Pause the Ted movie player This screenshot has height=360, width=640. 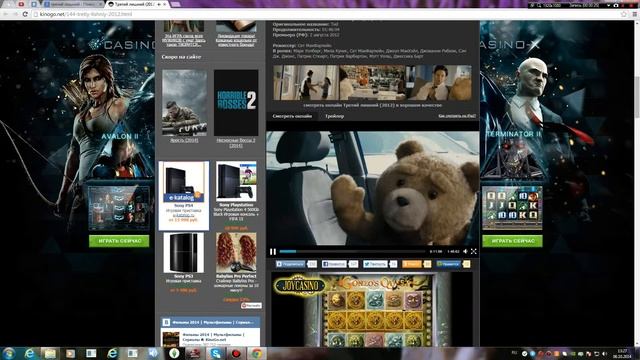pyautogui.click(x=273, y=251)
